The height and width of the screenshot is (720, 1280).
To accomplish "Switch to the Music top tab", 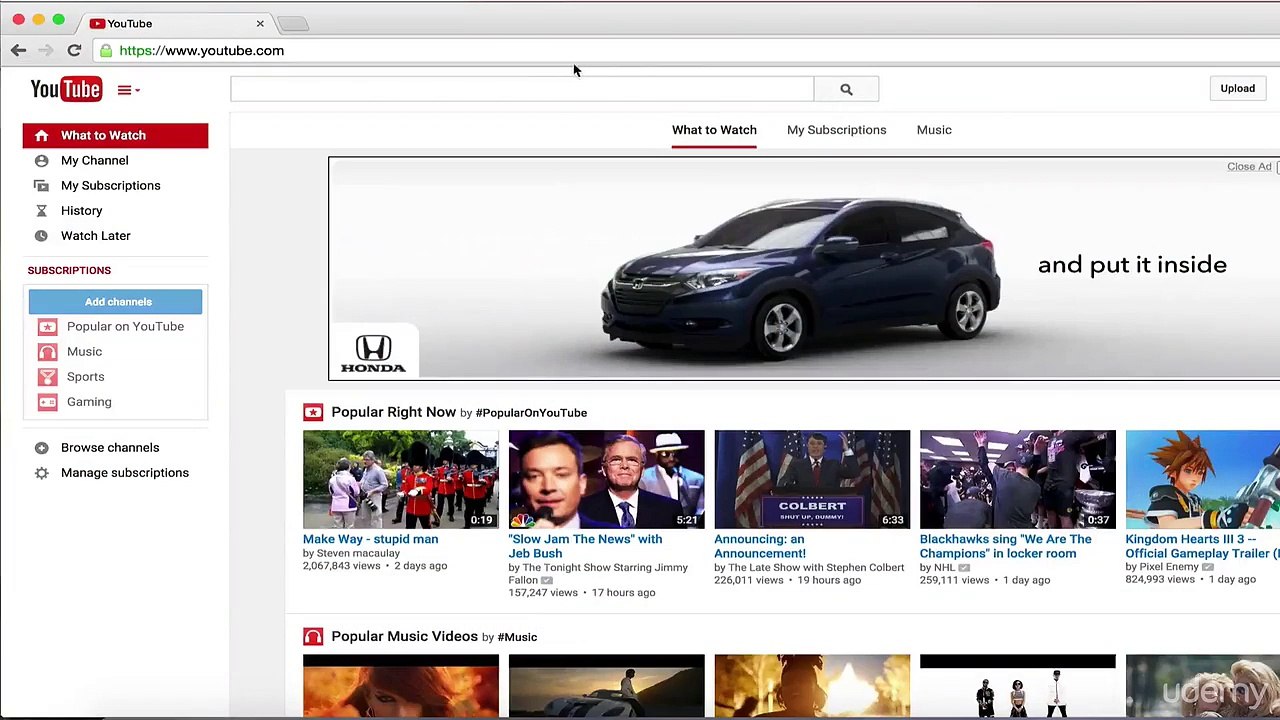I will click(934, 130).
